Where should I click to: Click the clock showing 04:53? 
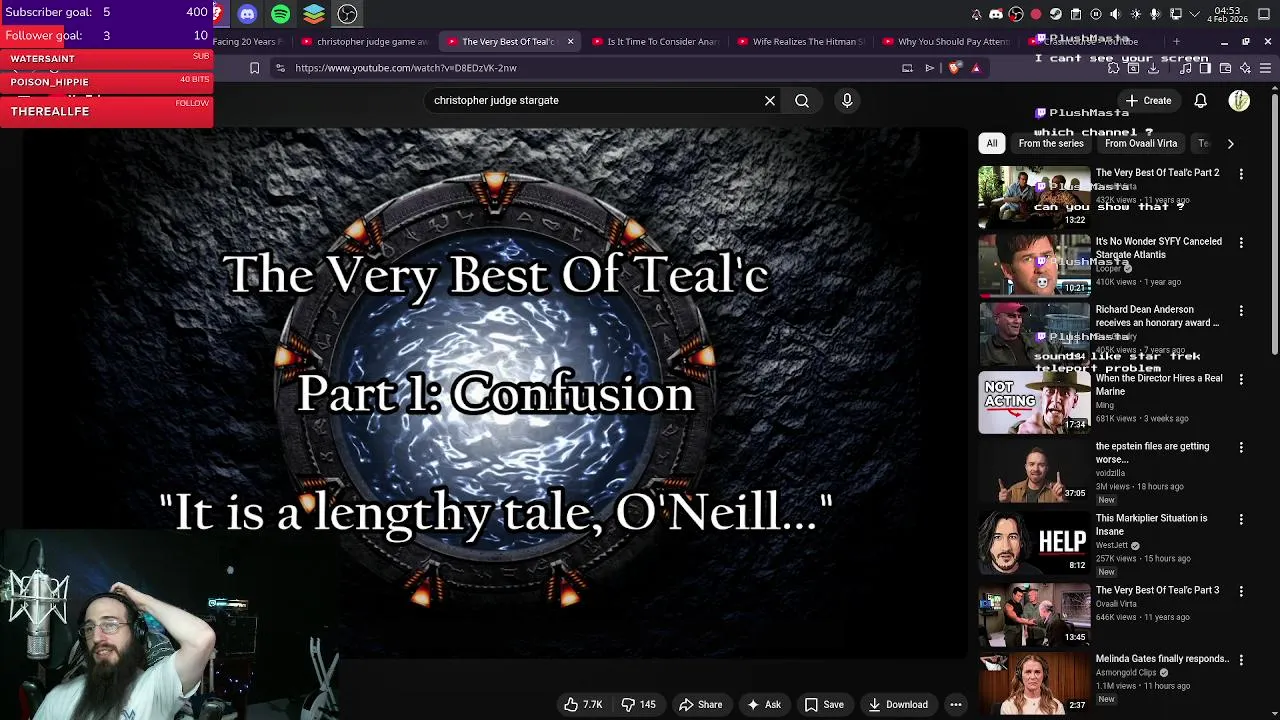(x=1227, y=14)
